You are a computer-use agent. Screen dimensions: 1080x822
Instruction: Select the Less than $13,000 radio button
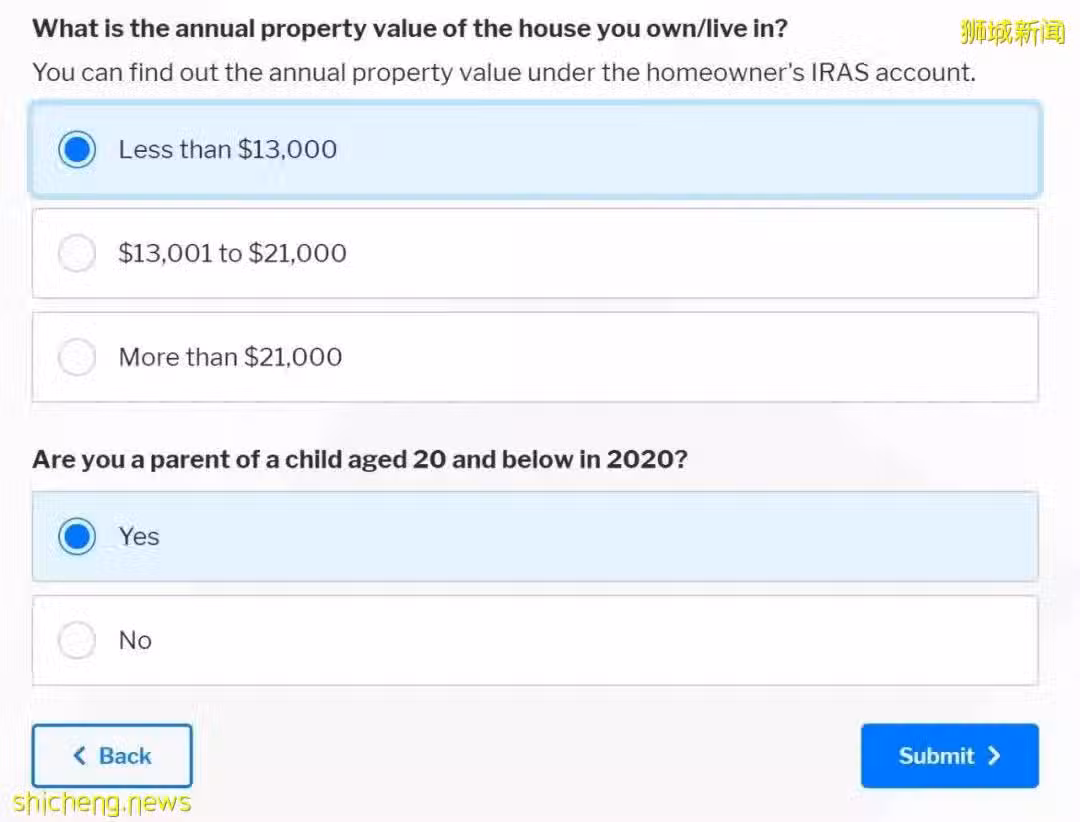76,150
